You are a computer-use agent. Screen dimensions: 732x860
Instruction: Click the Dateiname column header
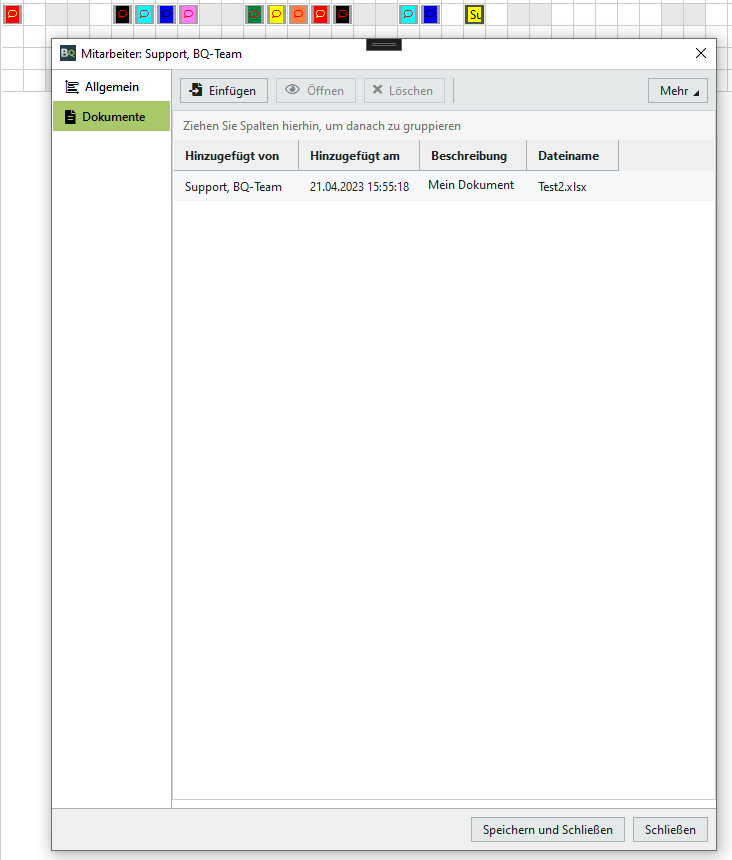pyautogui.click(x=570, y=156)
